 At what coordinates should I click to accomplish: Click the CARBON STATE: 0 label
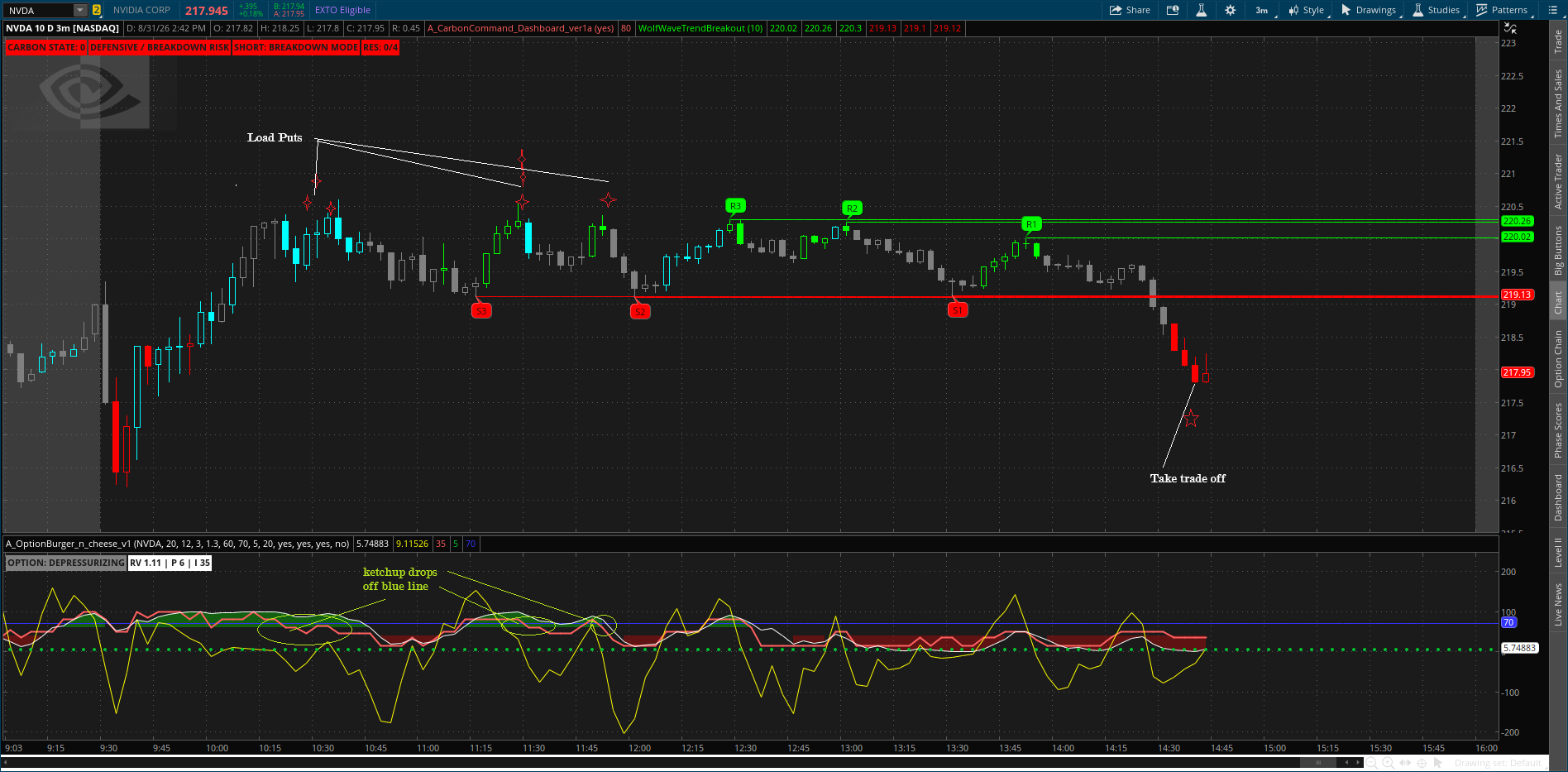click(x=46, y=47)
